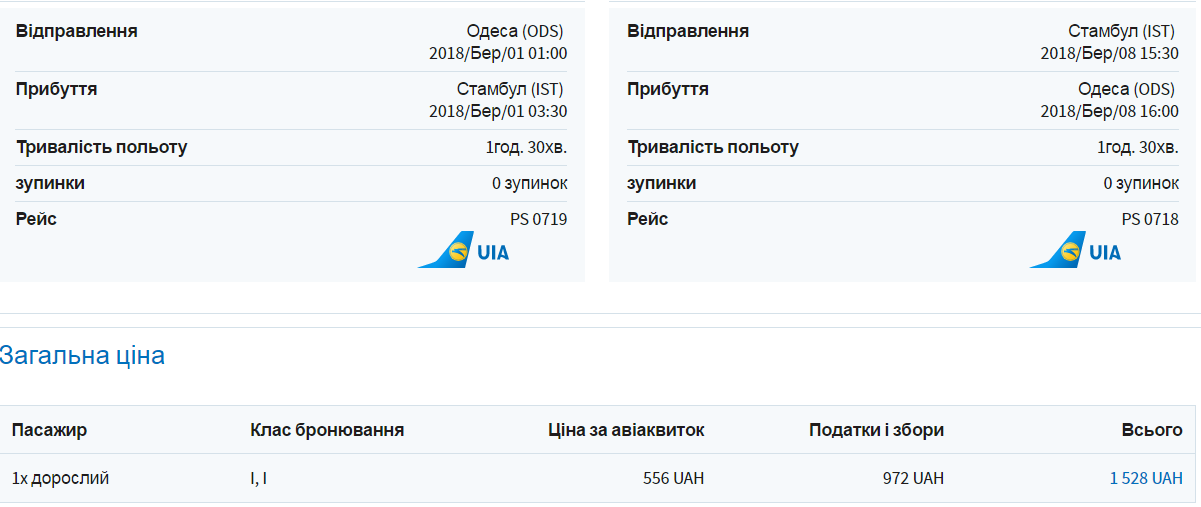Click the Пасажир column header
Image resolution: width=1201 pixels, height=507 pixels.
[x=49, y=430]
